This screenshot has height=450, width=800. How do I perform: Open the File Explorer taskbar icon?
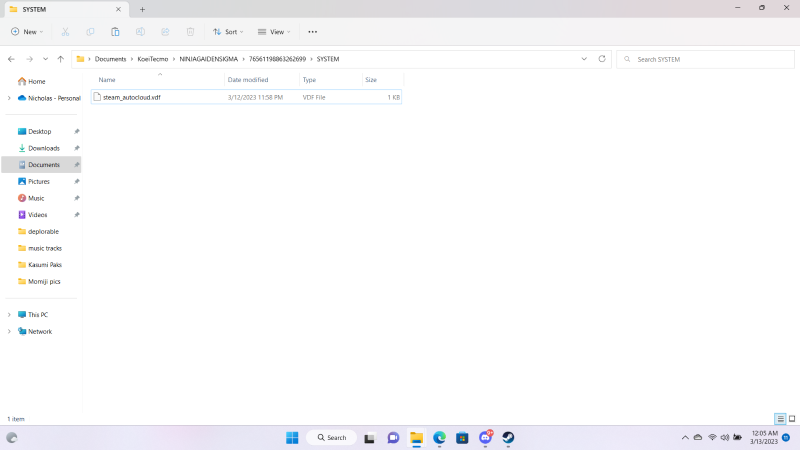[x=416, y=437]
